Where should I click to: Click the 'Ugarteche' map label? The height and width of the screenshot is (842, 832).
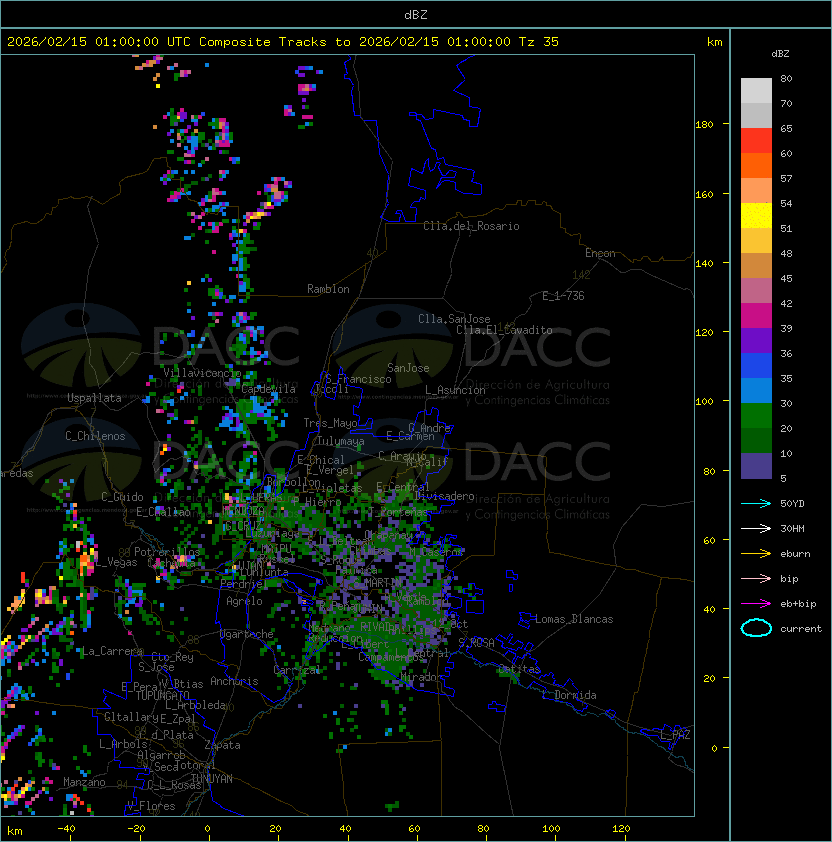coord(247,634)
